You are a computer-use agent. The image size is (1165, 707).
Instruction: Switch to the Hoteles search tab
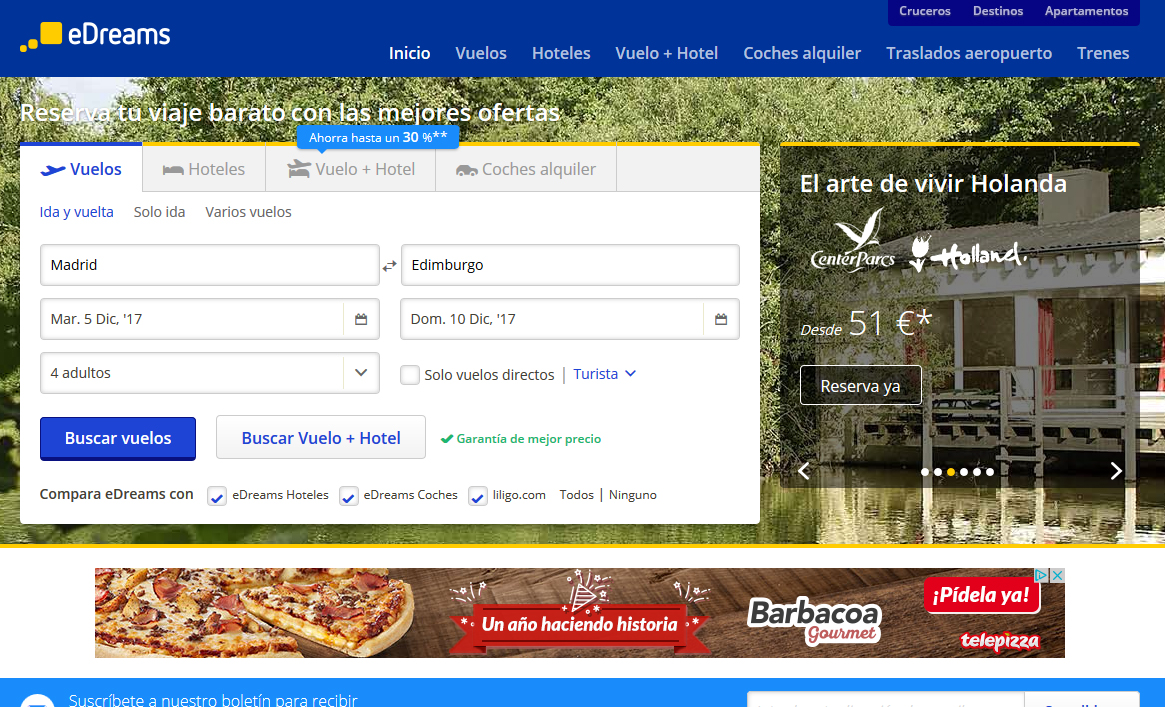pyautogui.click(x=204, y=169)
